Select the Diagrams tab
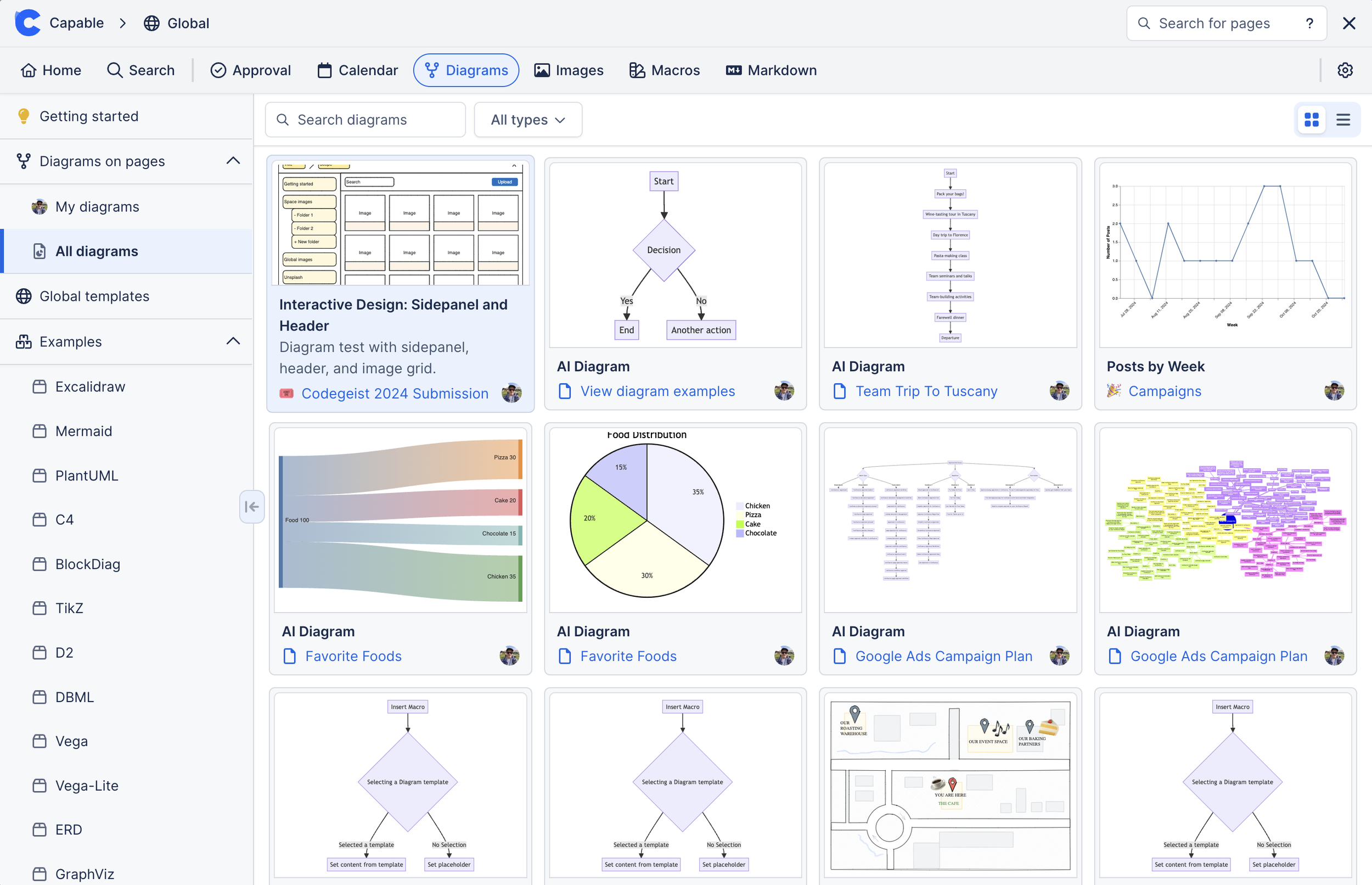The height and width of the screenshot is (885, 1372). [466, 70]
